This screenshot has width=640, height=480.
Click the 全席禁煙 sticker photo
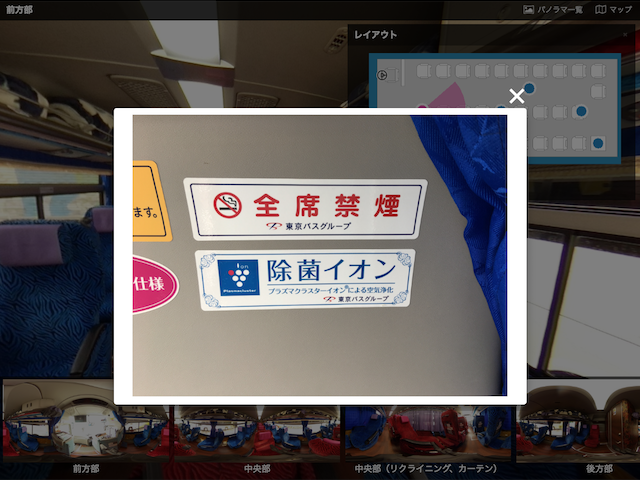(x=320, y=256)
